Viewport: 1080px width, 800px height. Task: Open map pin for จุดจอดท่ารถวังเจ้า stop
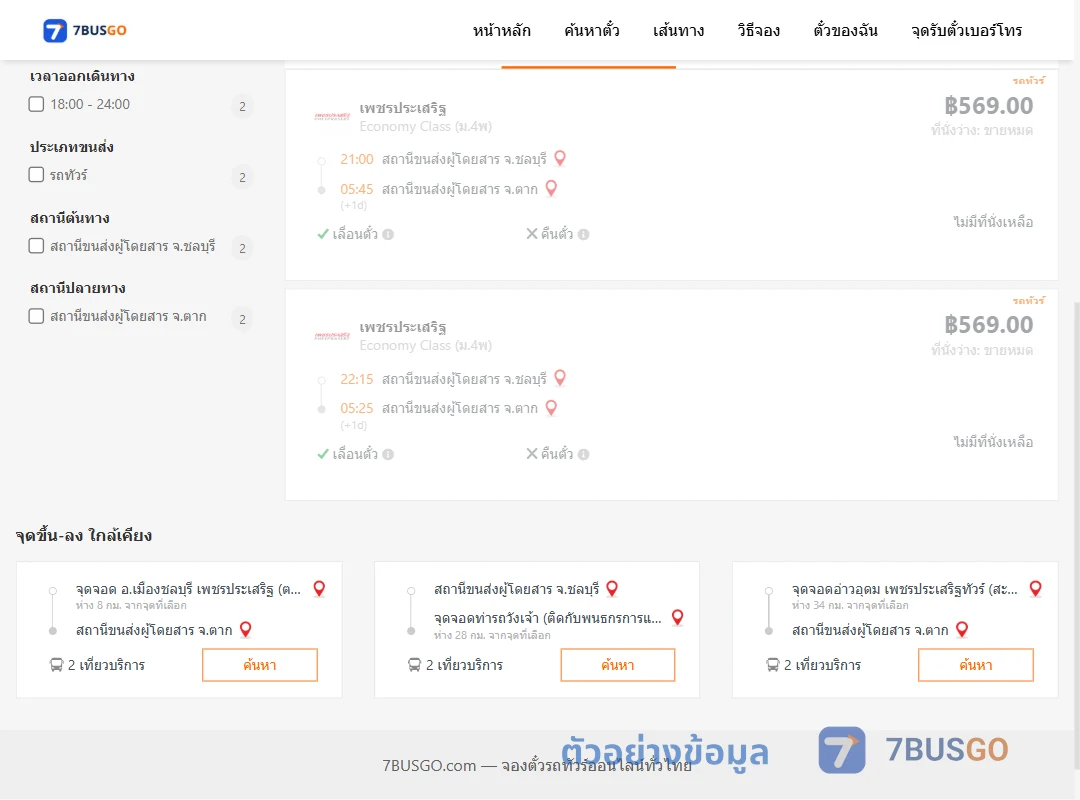(x=678, y=617)
